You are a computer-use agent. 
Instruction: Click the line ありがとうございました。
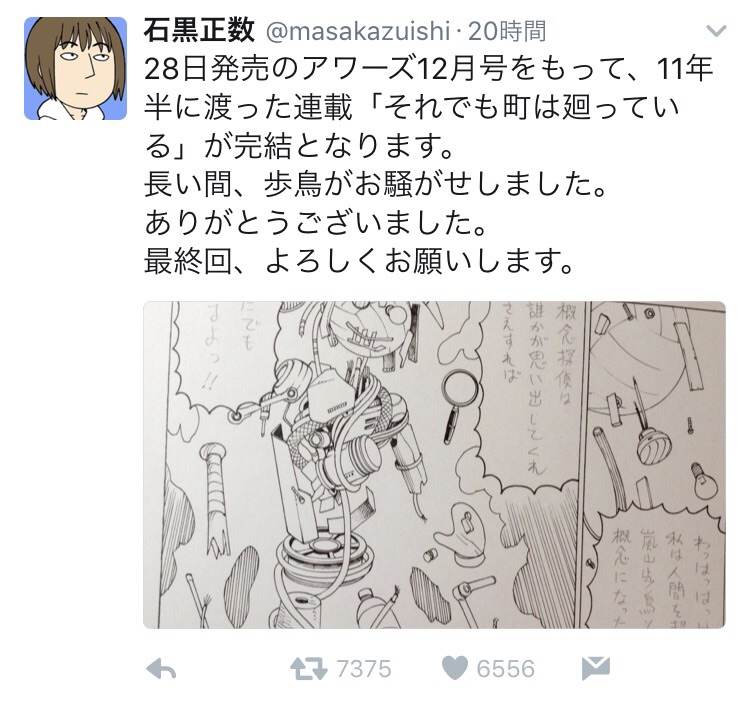coord(315,223)
